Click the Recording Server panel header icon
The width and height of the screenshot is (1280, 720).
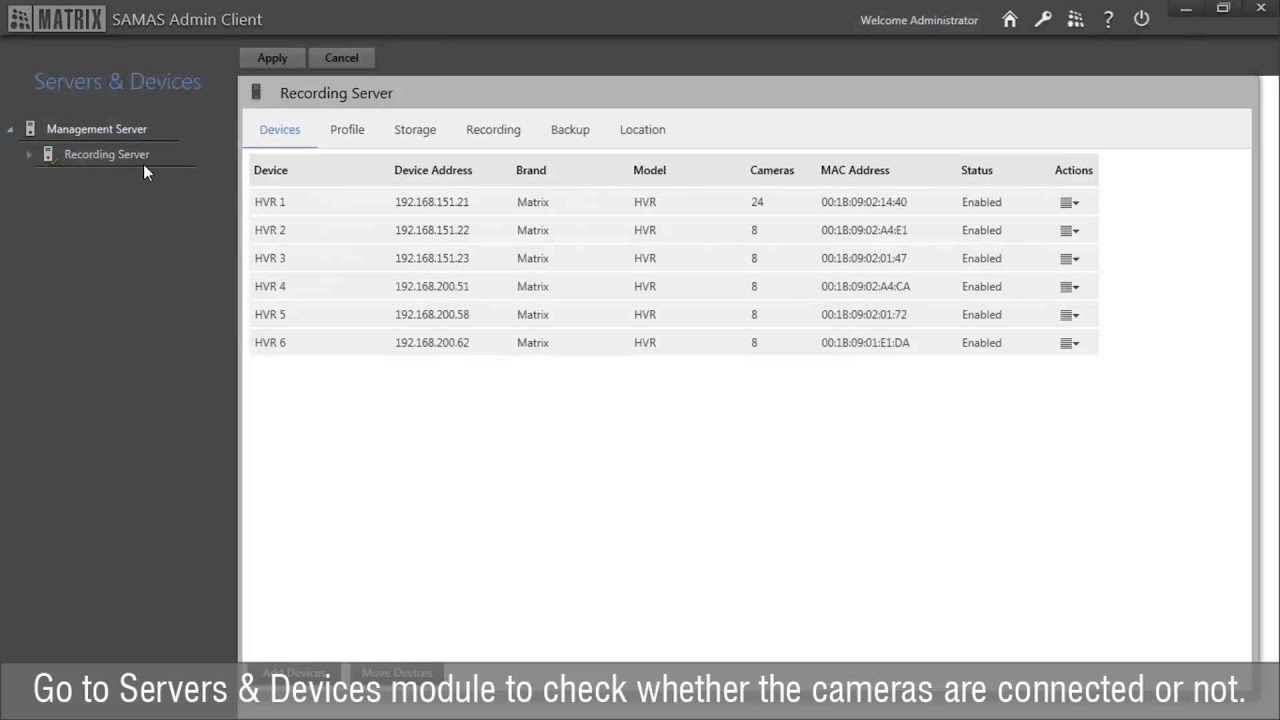[256, 92]
